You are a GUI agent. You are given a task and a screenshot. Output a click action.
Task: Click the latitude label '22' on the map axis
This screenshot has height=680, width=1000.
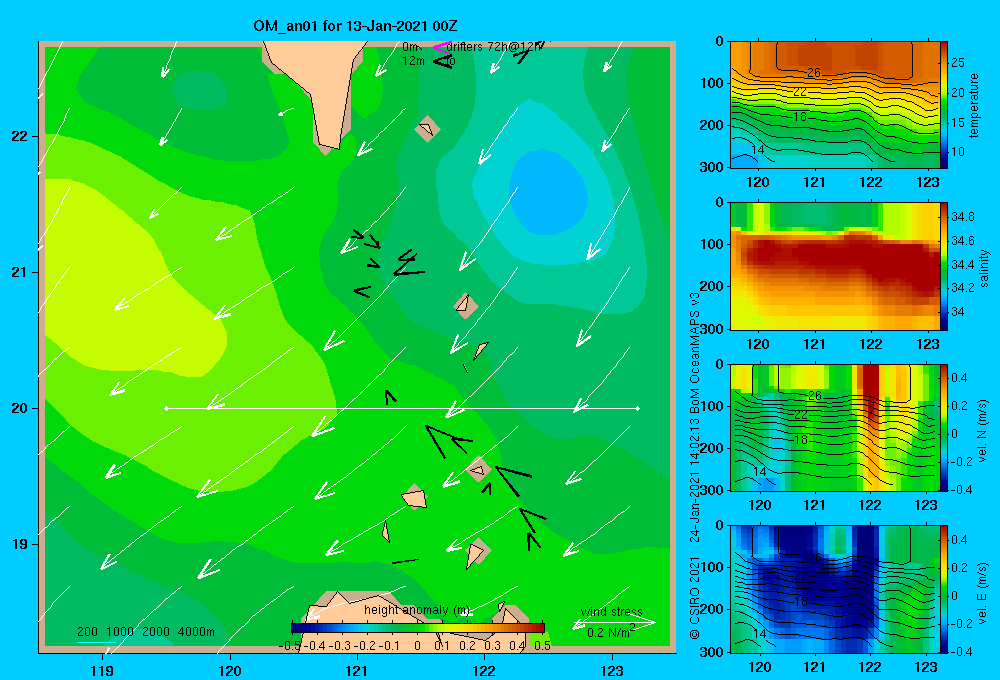click(20, 136)
